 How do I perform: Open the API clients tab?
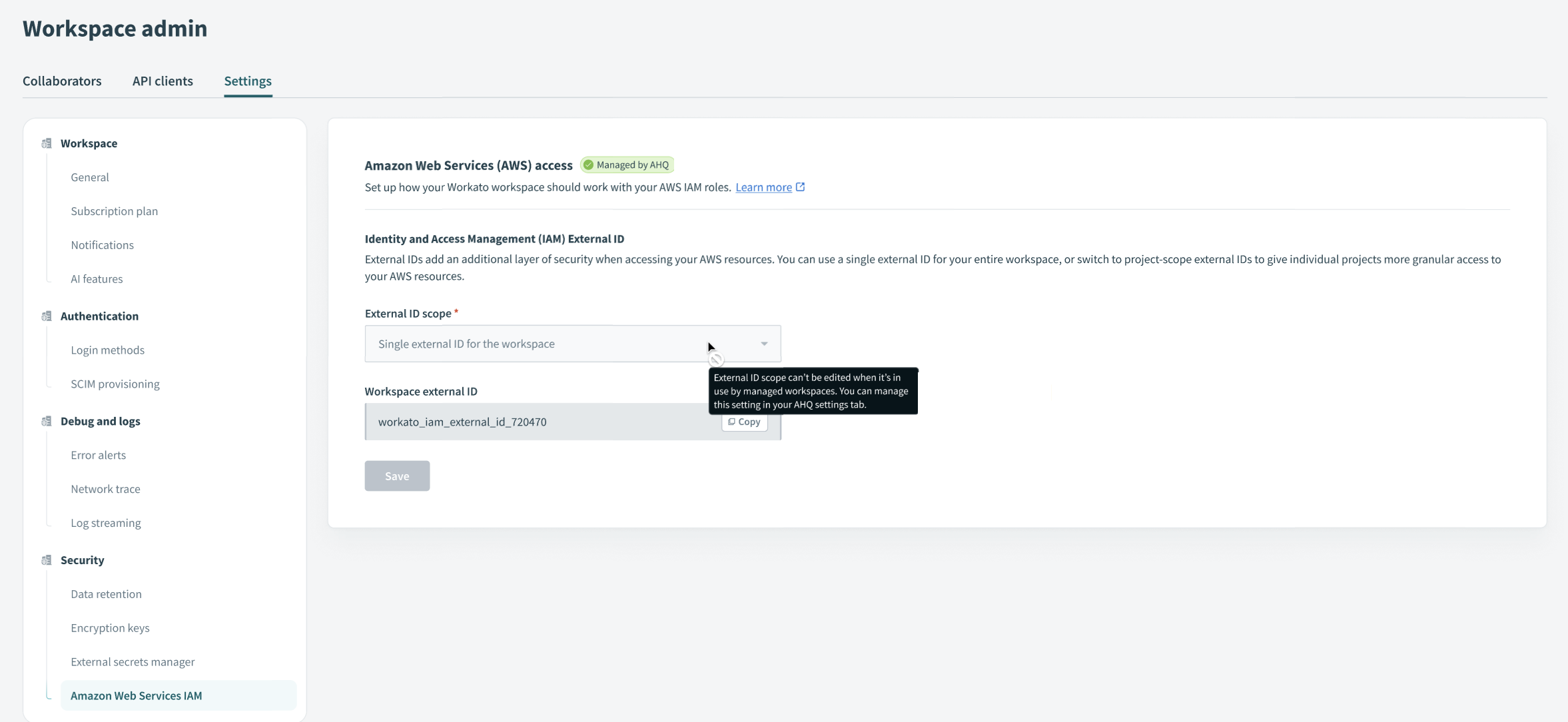point(163,81)
